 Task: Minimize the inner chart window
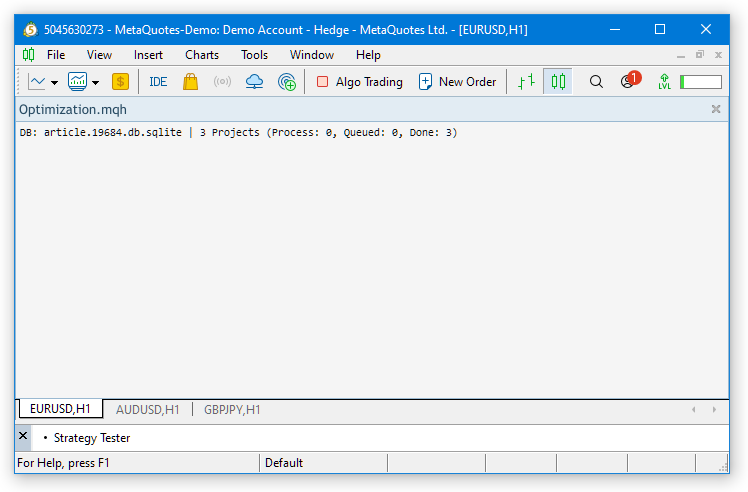tap(681, 55)
